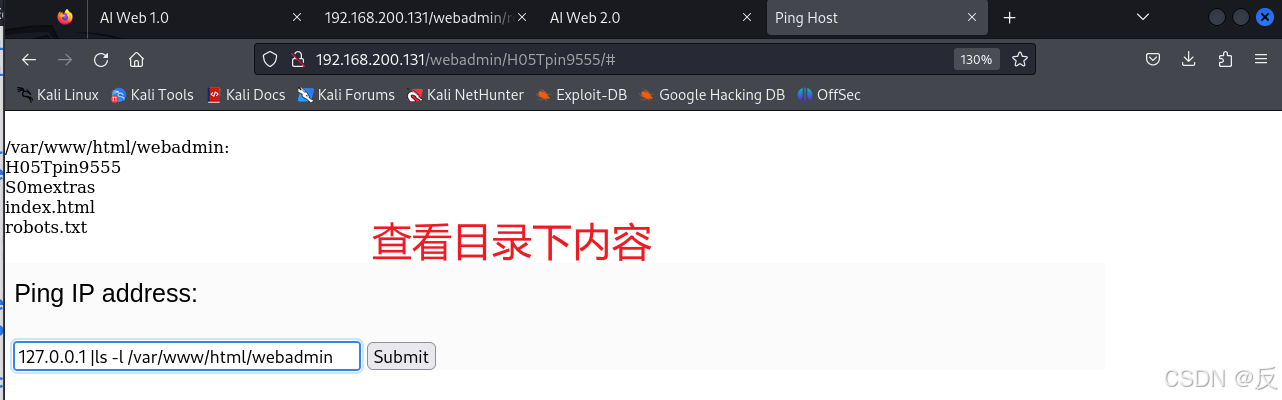Click the Save to Pocket icon
The height and width of the screenshot is (400, 1282).
point(1153,60)
